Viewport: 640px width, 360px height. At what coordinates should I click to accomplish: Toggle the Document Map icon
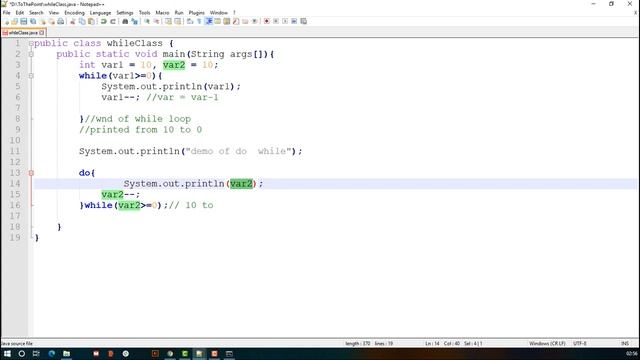227,21
